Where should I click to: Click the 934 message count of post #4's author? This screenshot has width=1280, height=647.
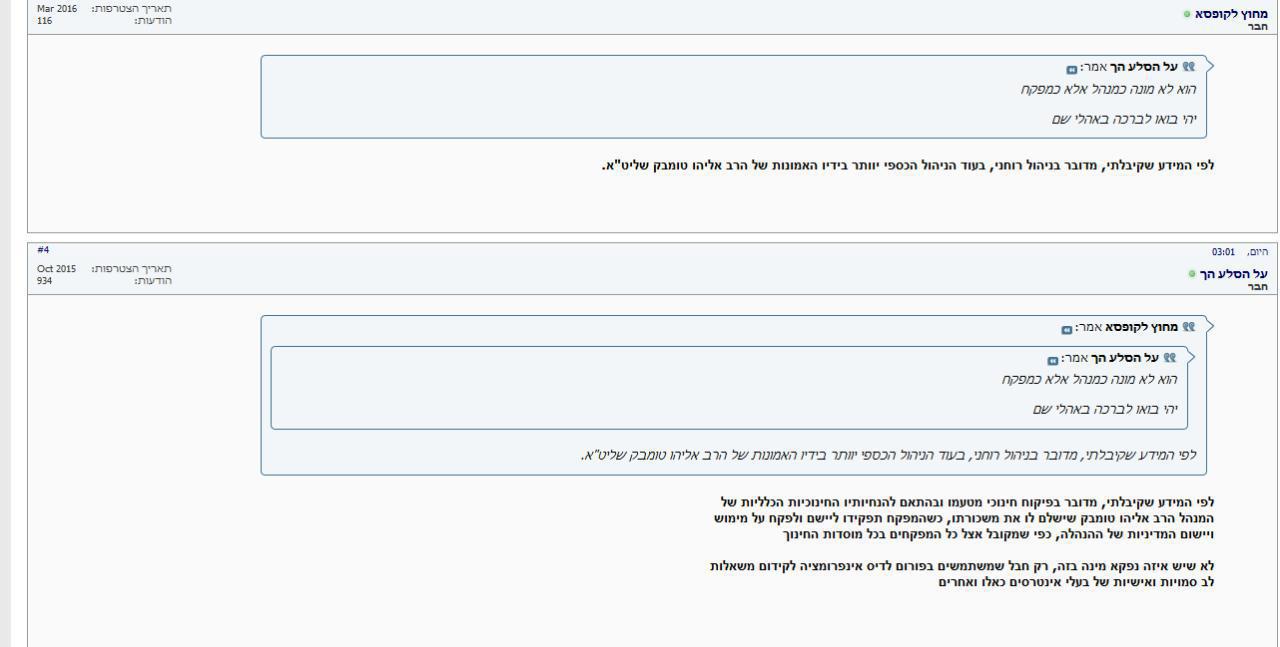(45, 281)
